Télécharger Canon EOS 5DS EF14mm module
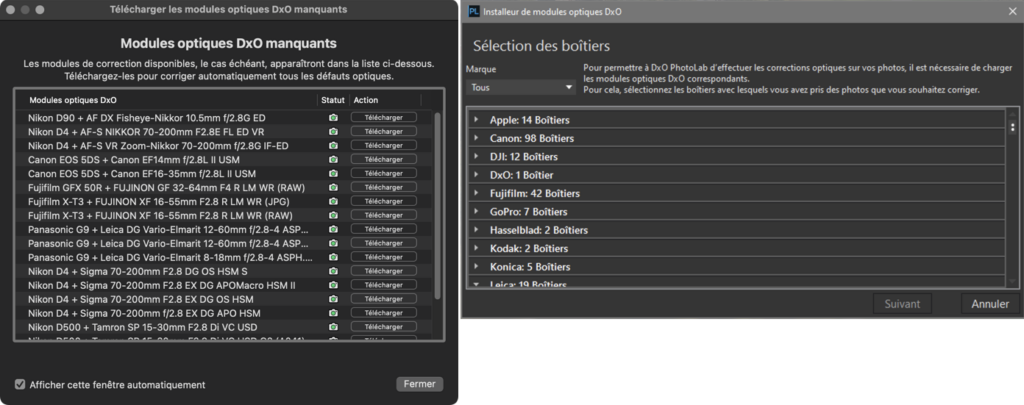 pos(383,159)
